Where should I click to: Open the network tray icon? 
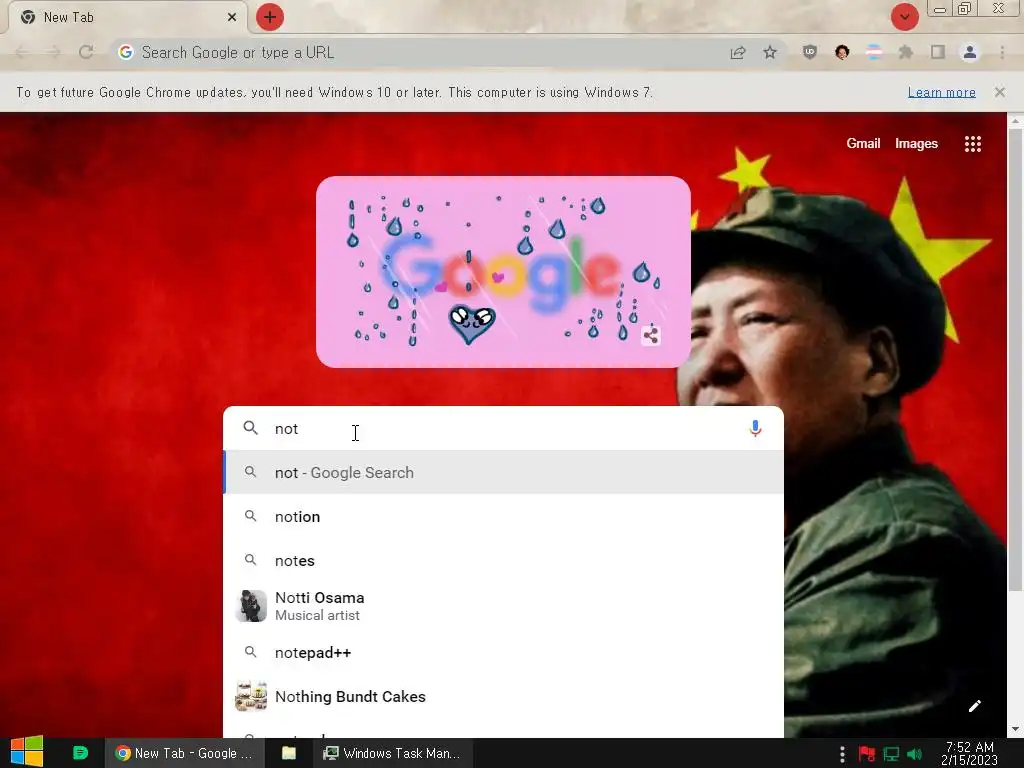(891, 754)
